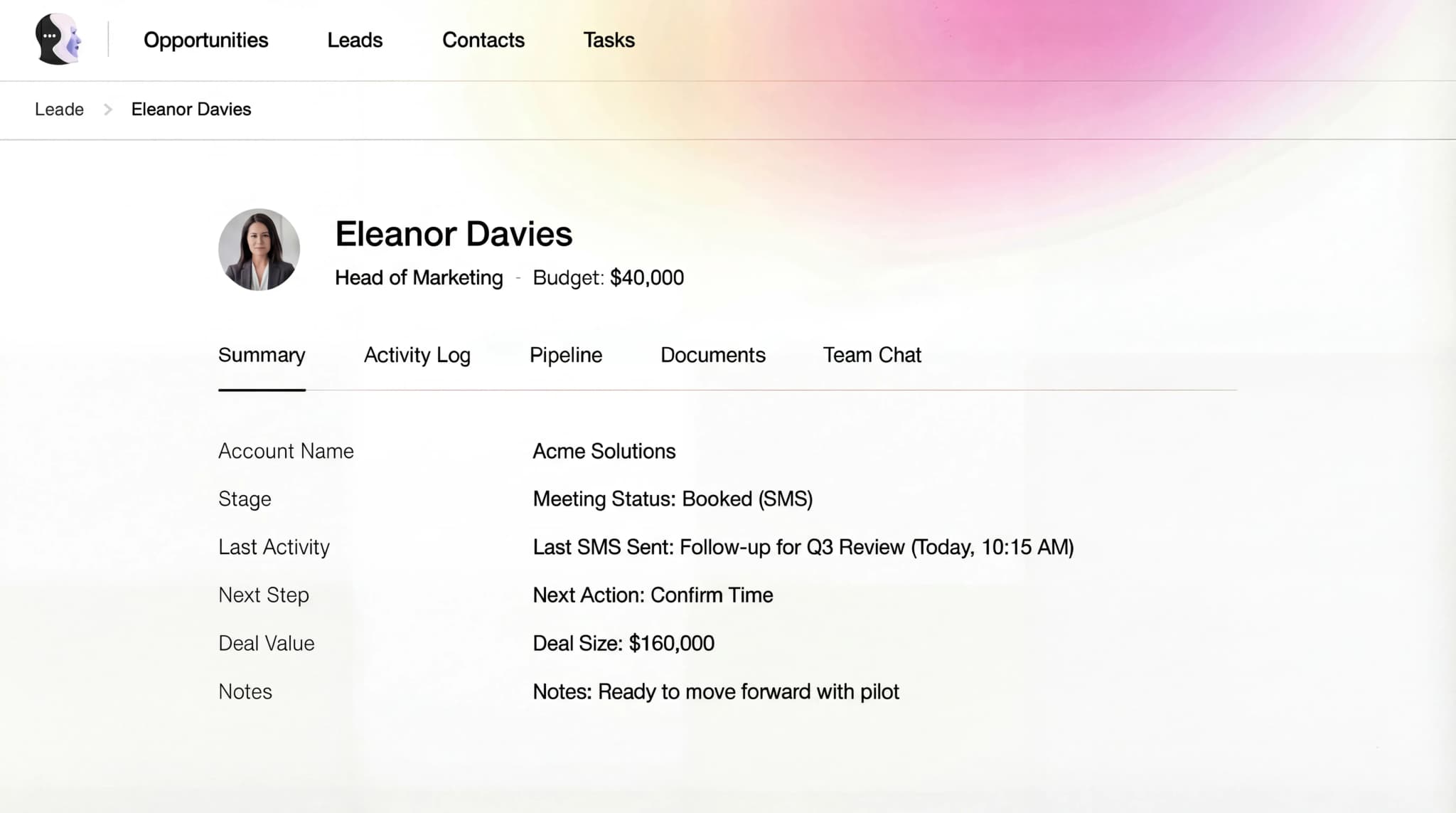Click the Last SMS Sent activity entry
This screenshot has width=1456, height=813.
click(803, 547)
